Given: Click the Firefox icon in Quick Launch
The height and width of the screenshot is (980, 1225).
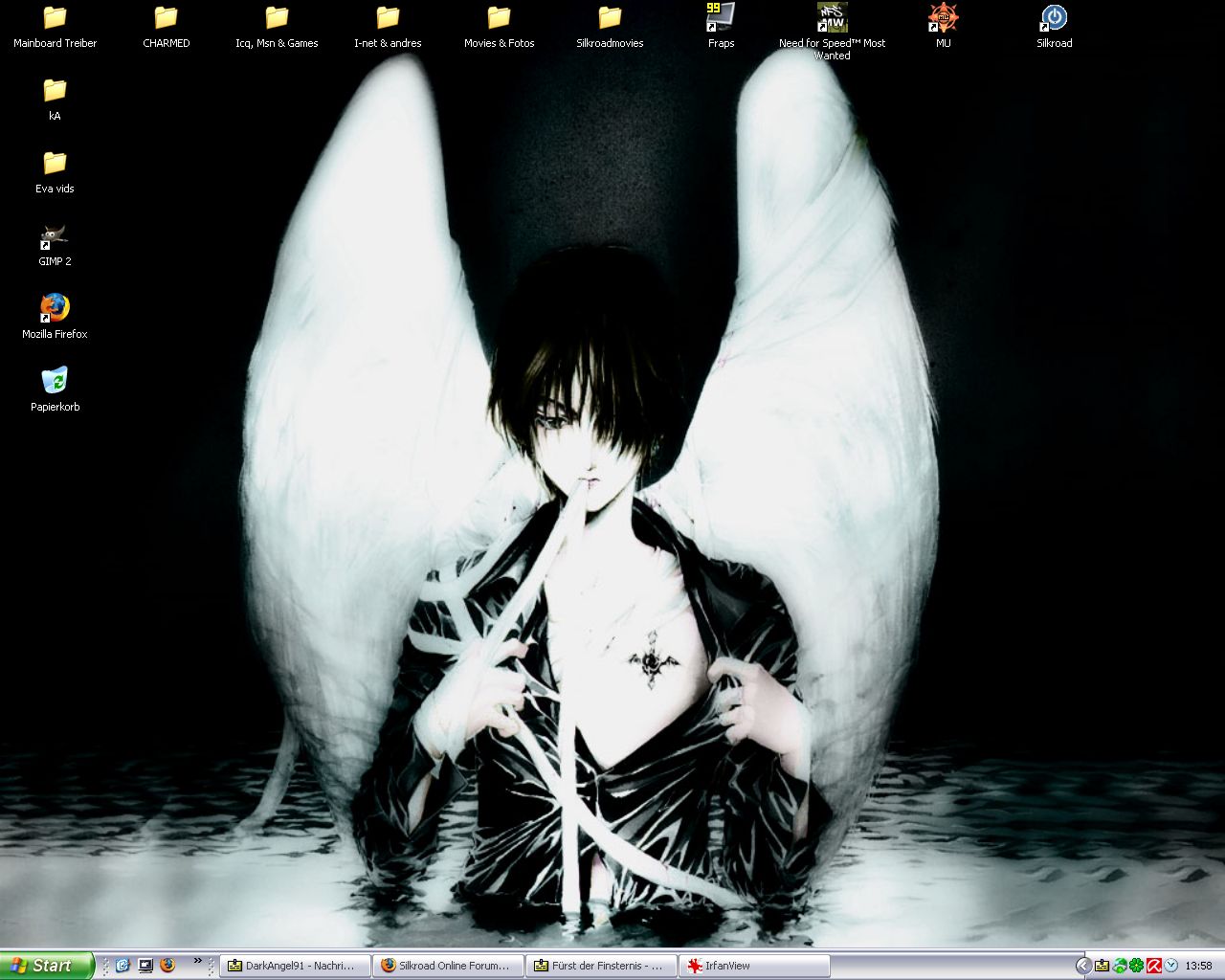Looking at the screenshot, I should 168,966.
